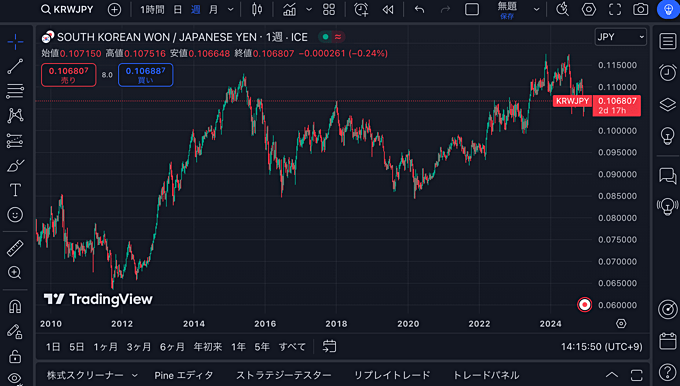Open forecasting and measurement tools
This screenshot has height=386, width=680.
pos(15,141)
